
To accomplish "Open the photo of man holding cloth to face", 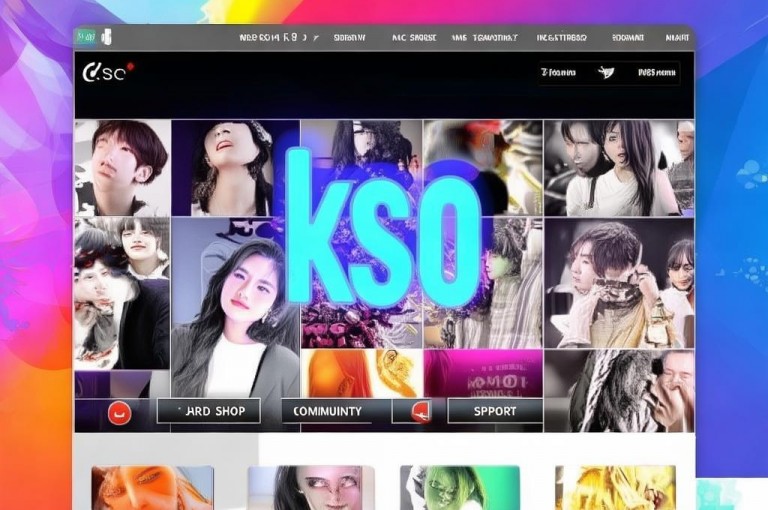I will coord(619,283).
